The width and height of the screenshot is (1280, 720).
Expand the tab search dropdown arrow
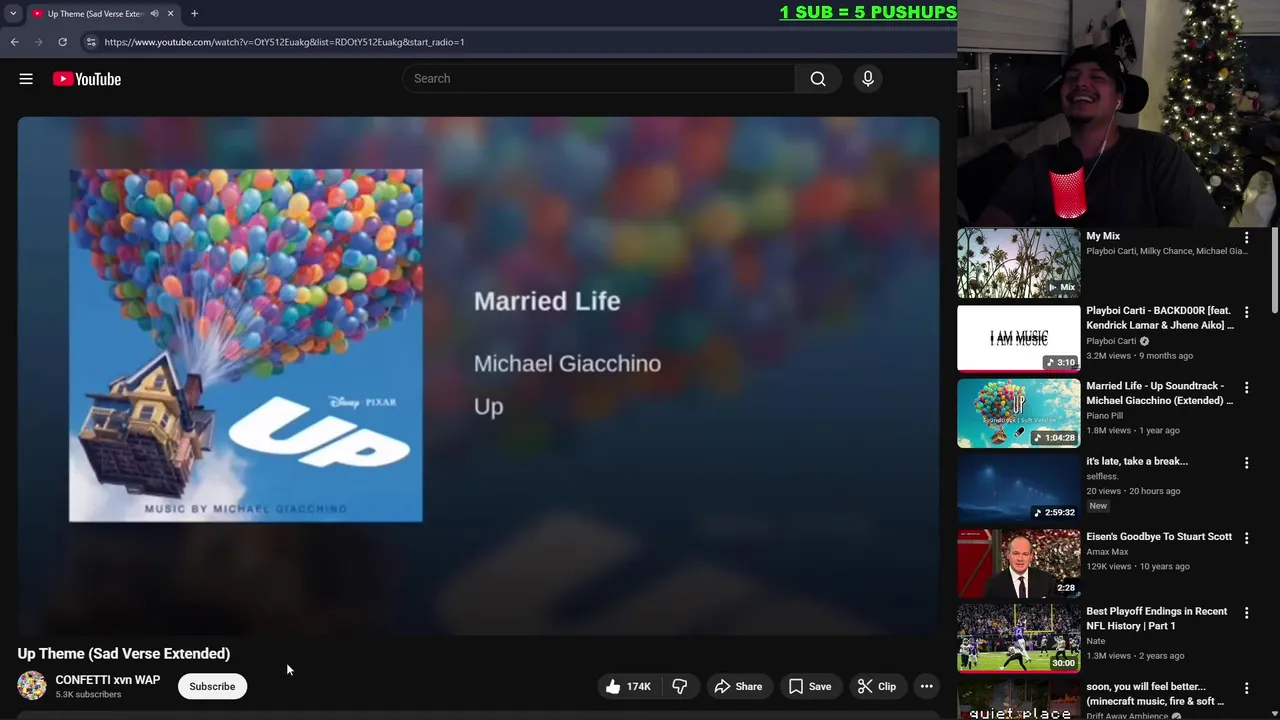pos(13,14)
